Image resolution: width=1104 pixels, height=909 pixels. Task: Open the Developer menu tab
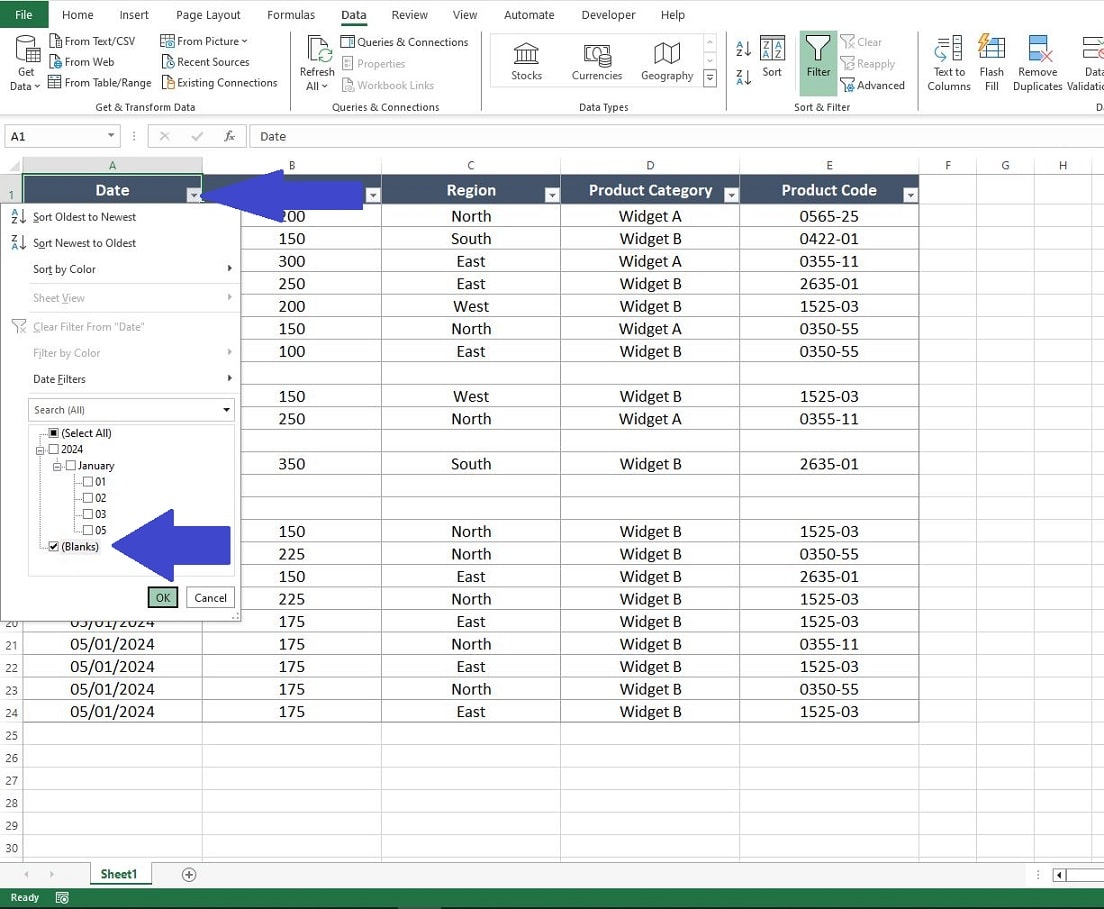(x=608, y=14)
